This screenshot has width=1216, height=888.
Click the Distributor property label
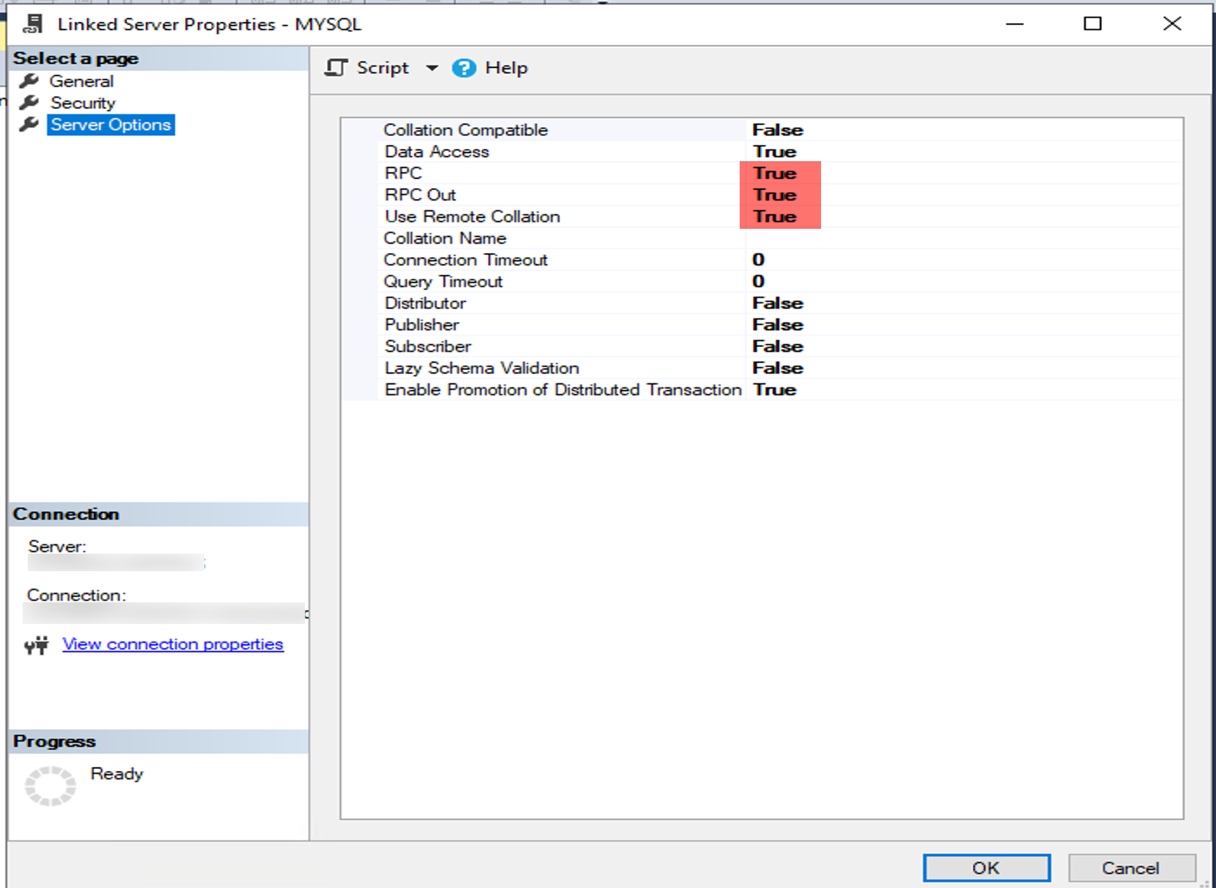[425, 303]
